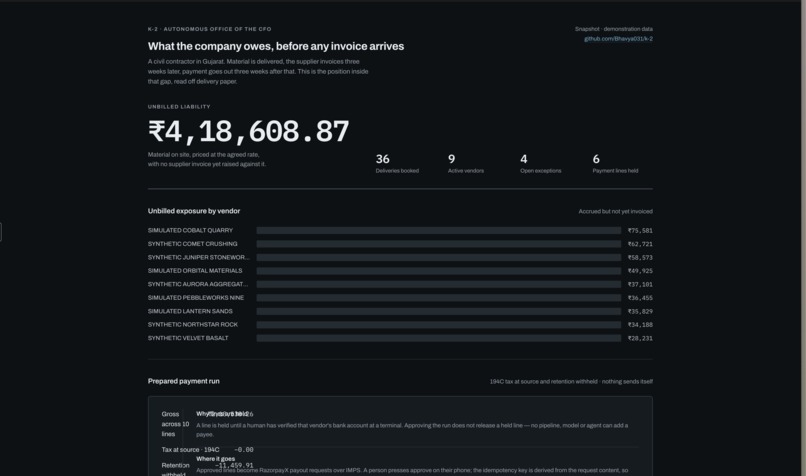Click the "UNBILLED LIABILITY" label
Image resolution: width=806 pixels, height=476 pixels.
179,107
